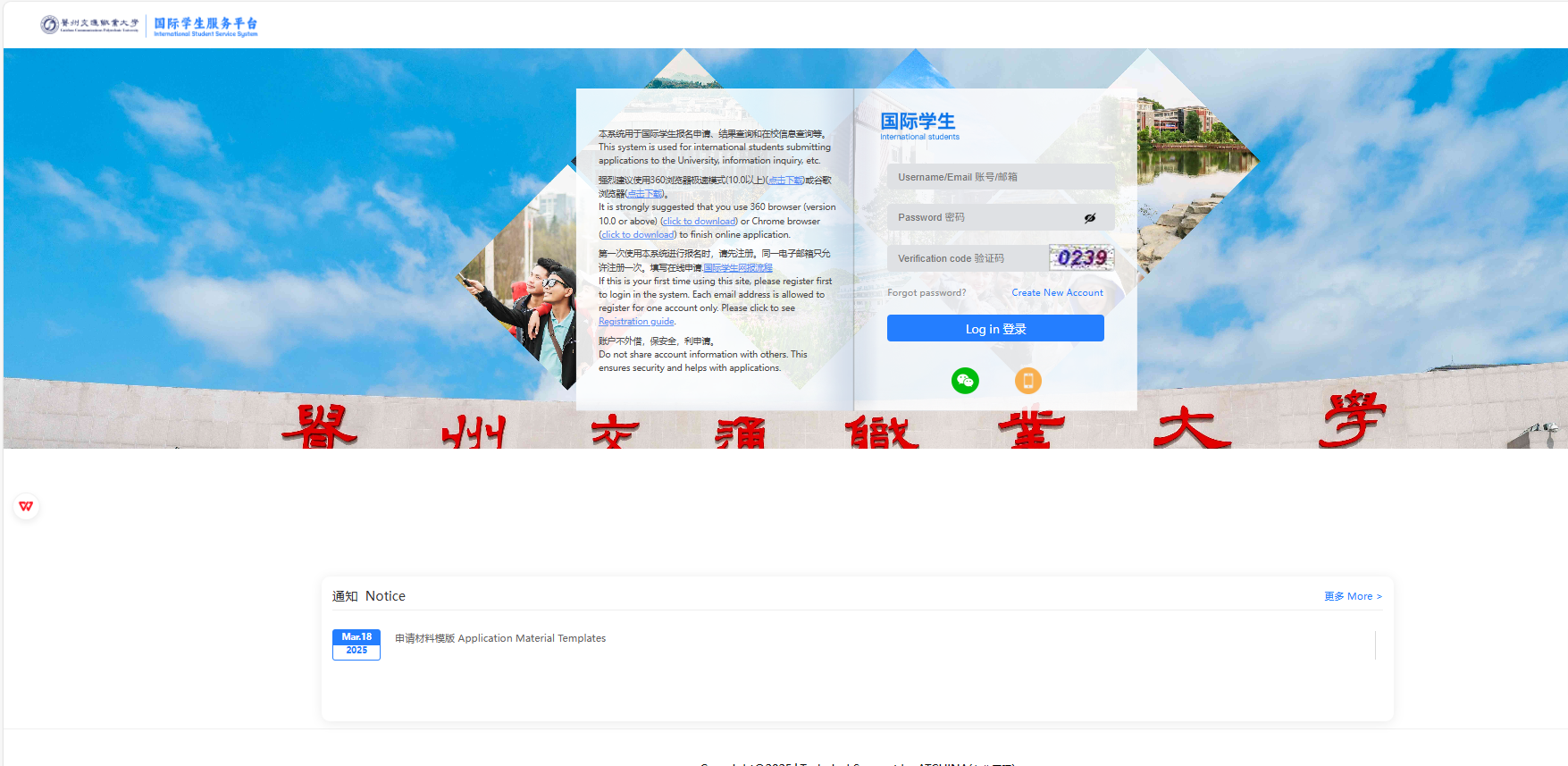Click the green WeChat login icon
The height and width of the screenshot is (766, 1568).
point(965,381)
